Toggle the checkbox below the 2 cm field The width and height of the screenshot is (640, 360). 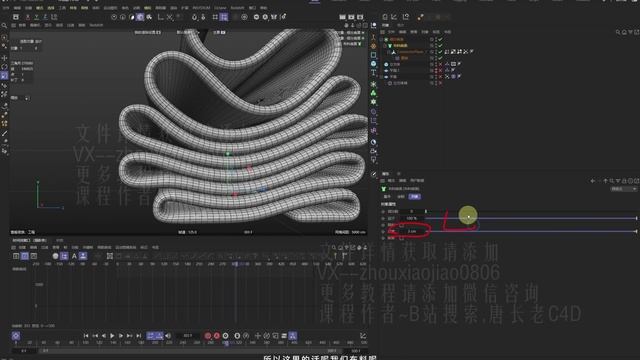click(401, 238)
